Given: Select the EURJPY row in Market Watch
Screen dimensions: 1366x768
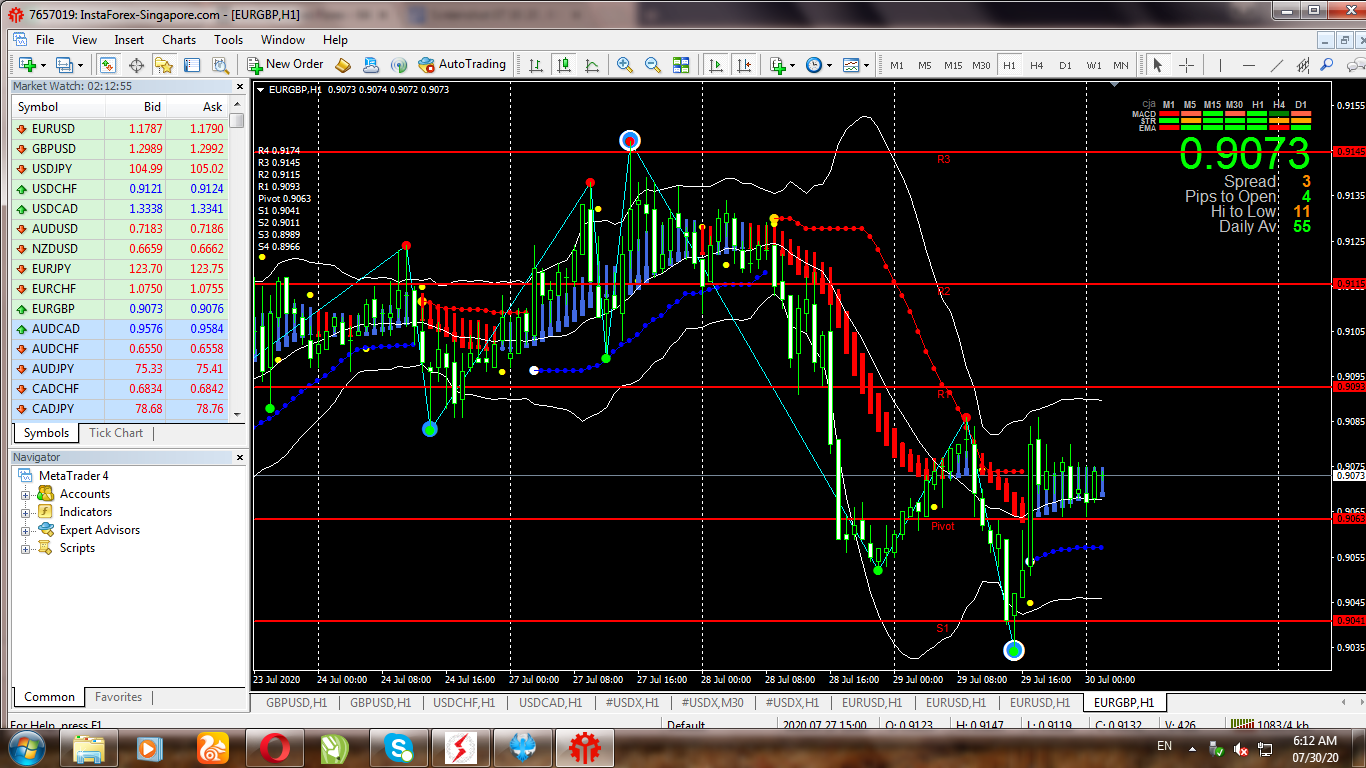Looking at the screenshot, I should click(x=120, y=269).
